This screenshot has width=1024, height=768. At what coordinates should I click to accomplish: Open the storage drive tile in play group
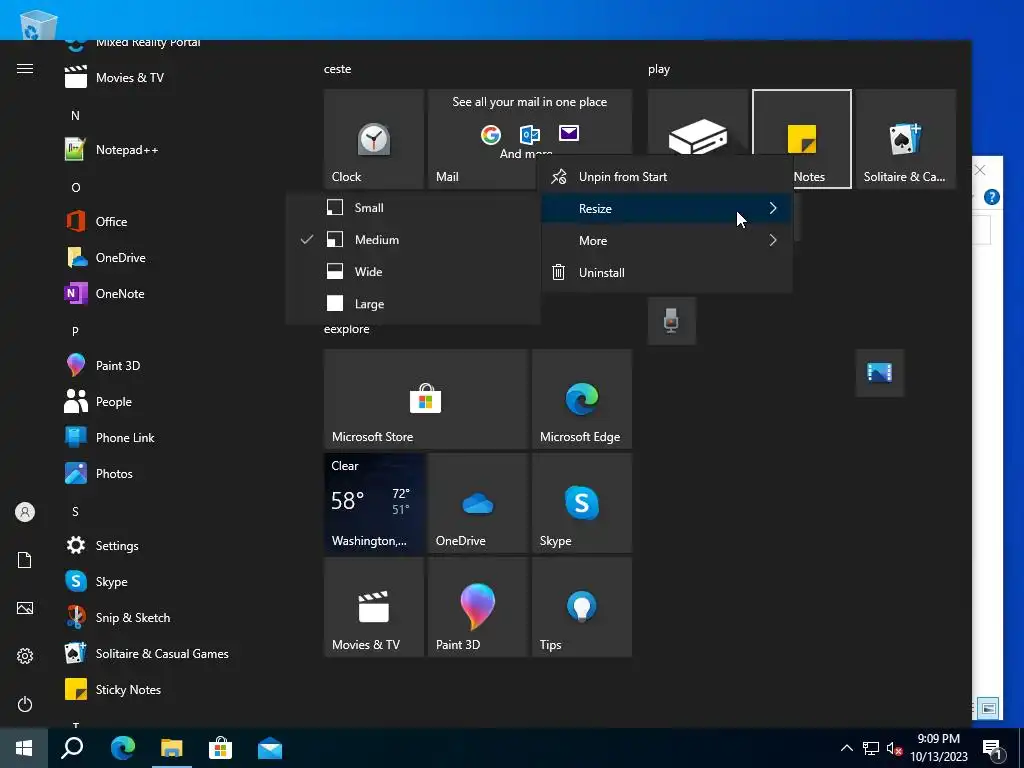tap(697, 125)
